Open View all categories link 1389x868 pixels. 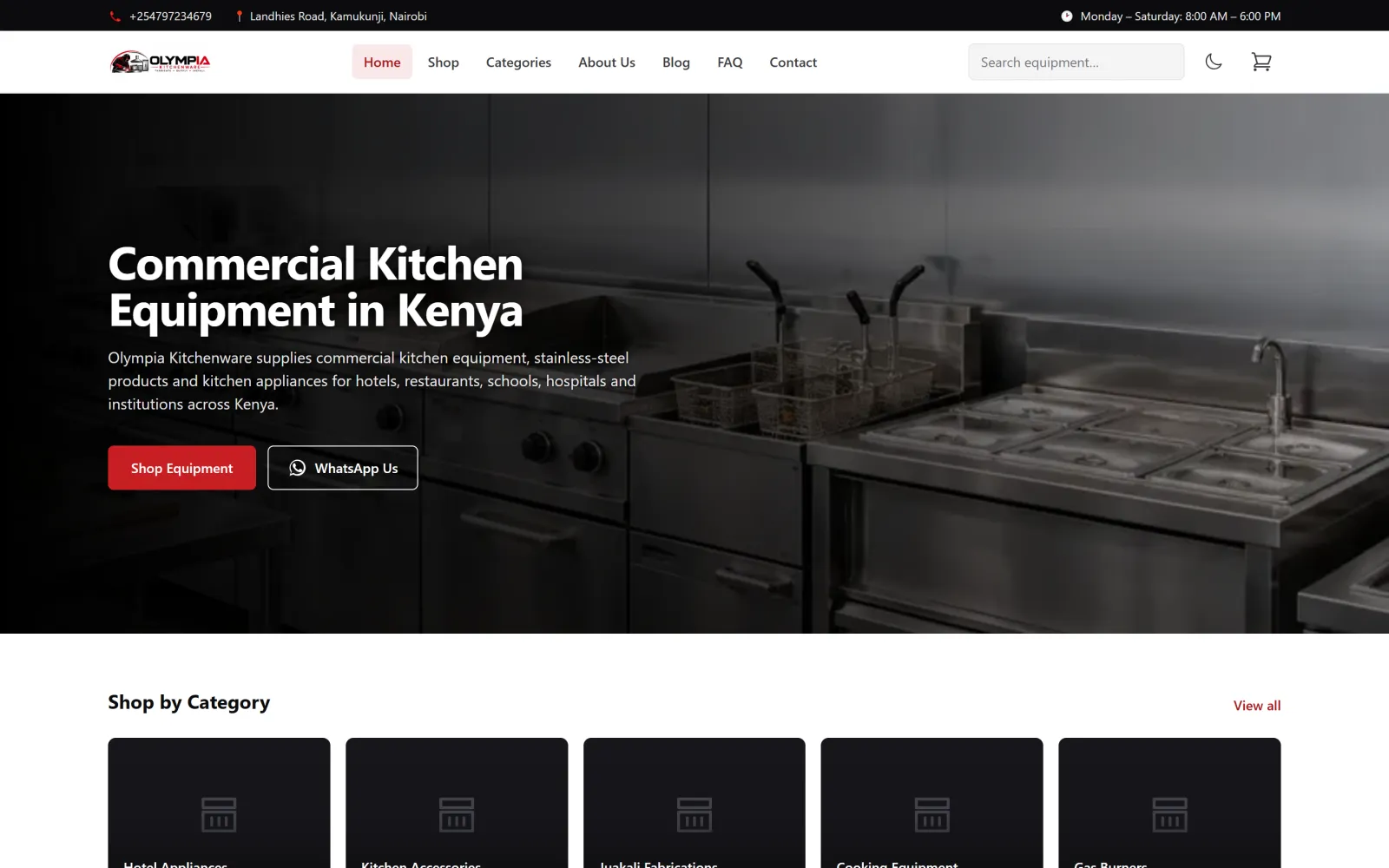click(x=1257, y=706)
